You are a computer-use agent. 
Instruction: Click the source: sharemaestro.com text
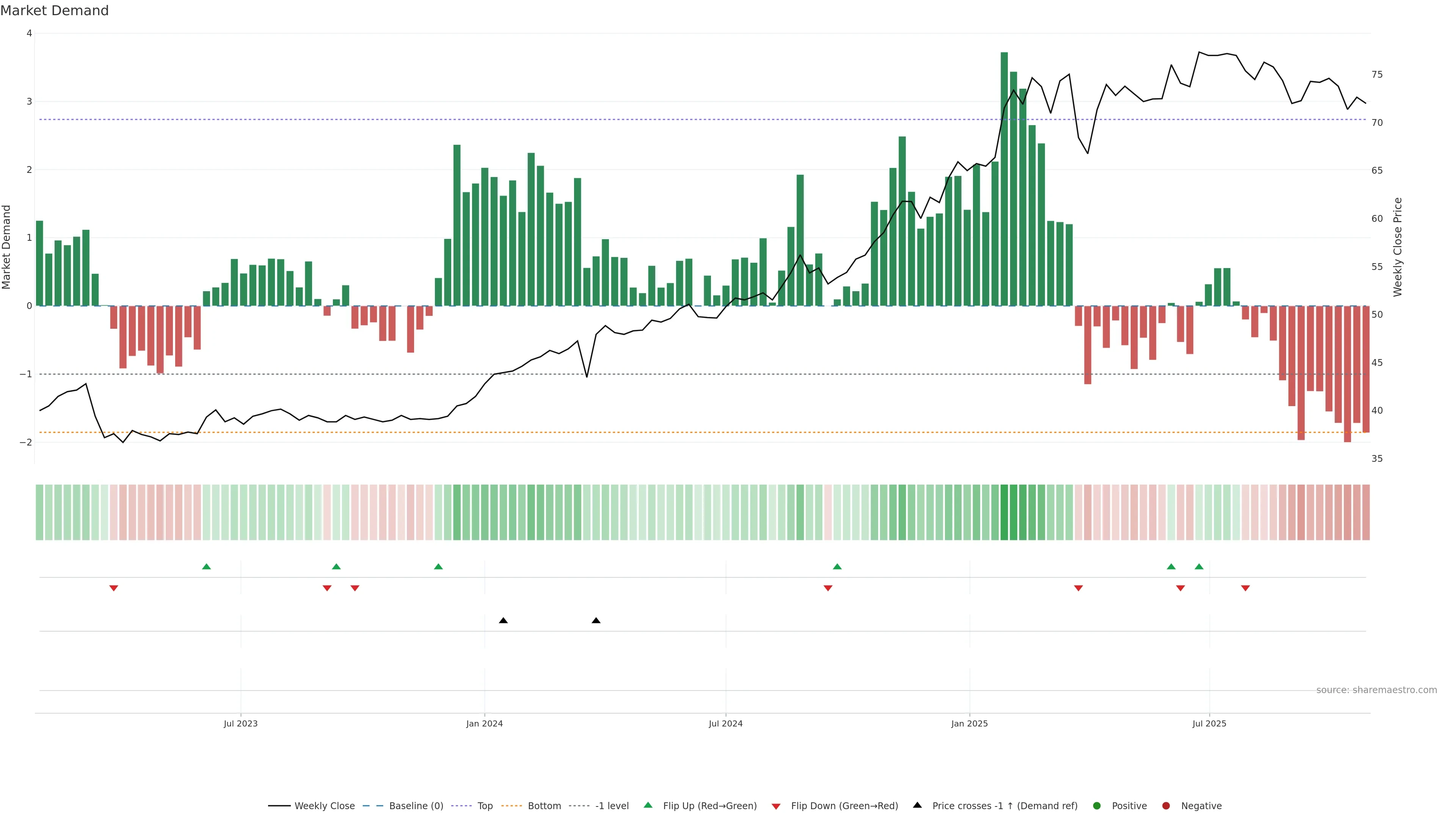click(x=1376, y=690)
